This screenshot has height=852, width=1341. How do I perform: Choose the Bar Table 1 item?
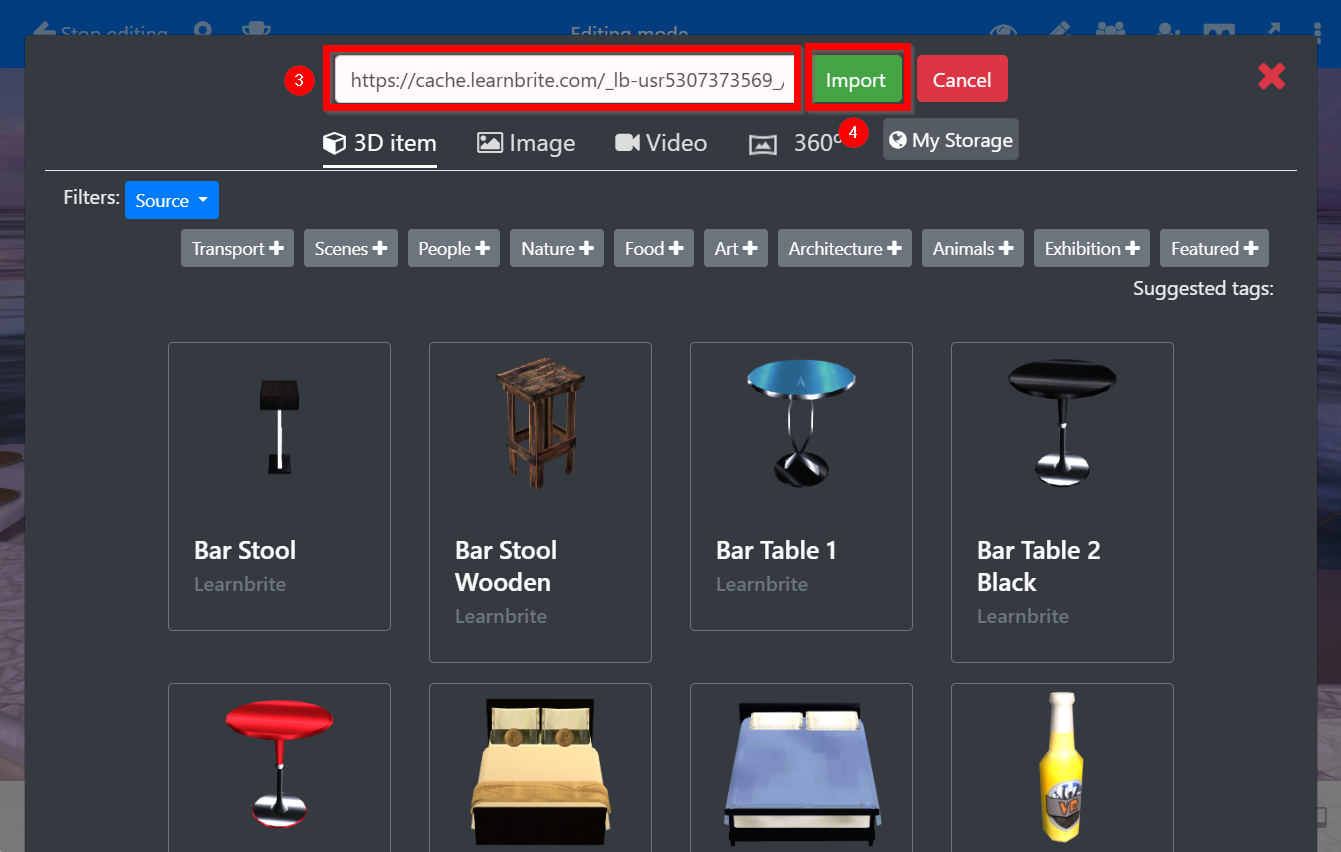pyautogui.click(x=801, y=486)
